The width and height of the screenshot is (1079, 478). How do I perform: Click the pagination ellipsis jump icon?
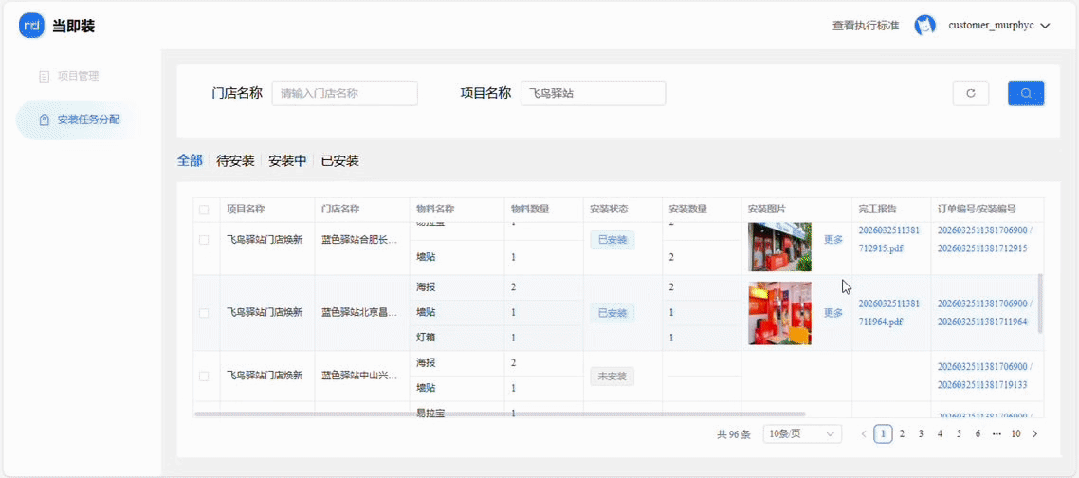click(996, 434)
